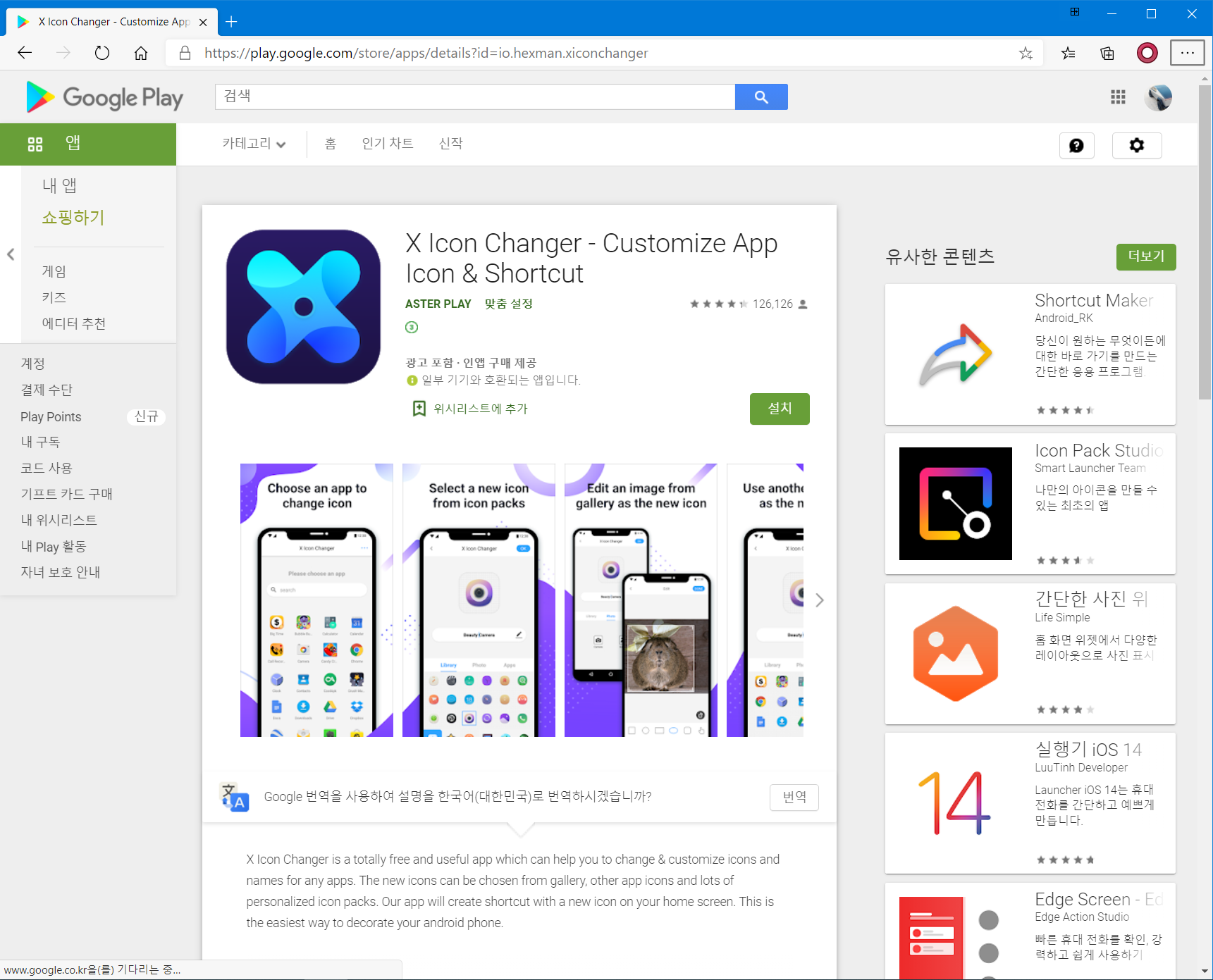This screenshot has width=1213, height=980.
Task: Open ASTER PLAY developer link
Action: (438, 304)
